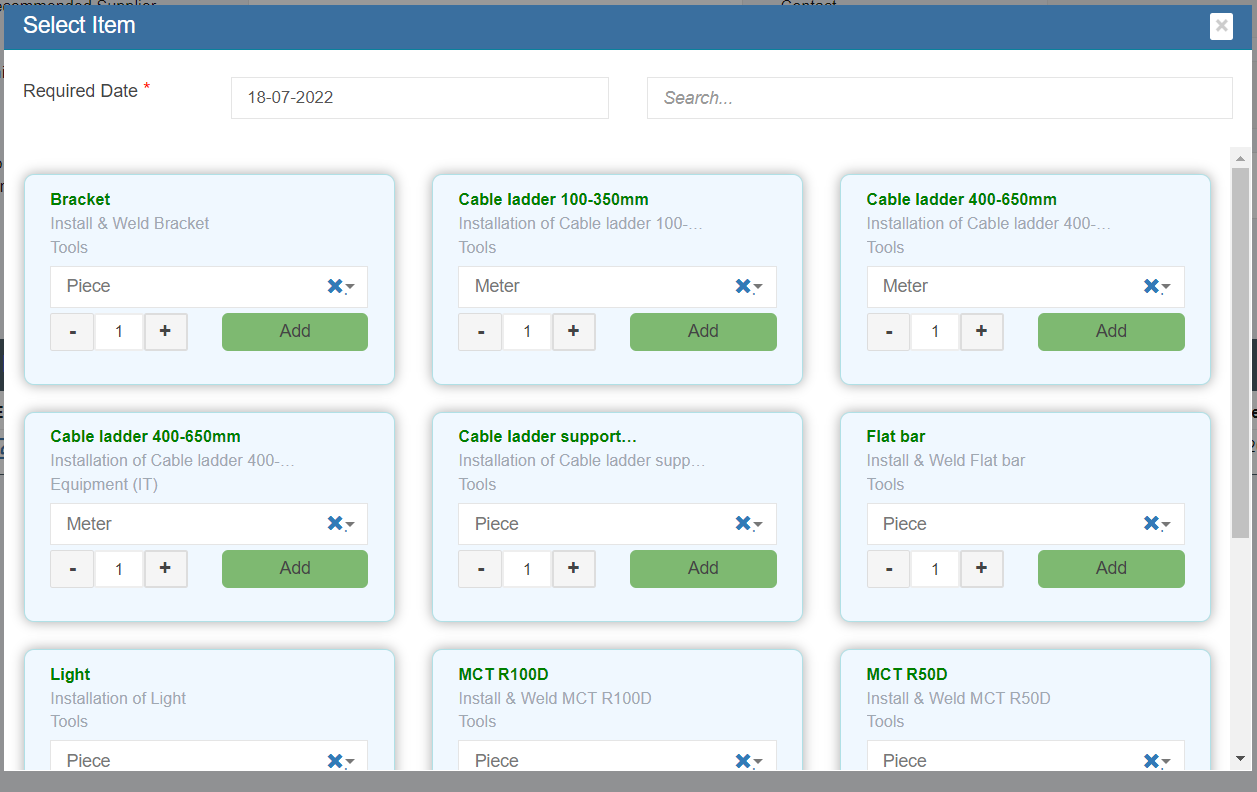
Task: Clear Meter unit on Cable ladder 100-350mm
Action: click(x=743, y=287)
